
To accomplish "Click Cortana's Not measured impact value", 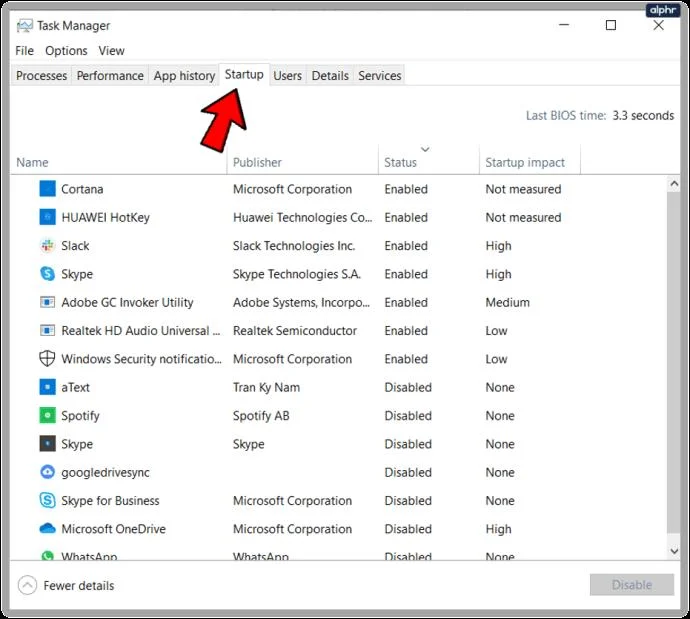I will pyautogui.click(x=523, y=189).
